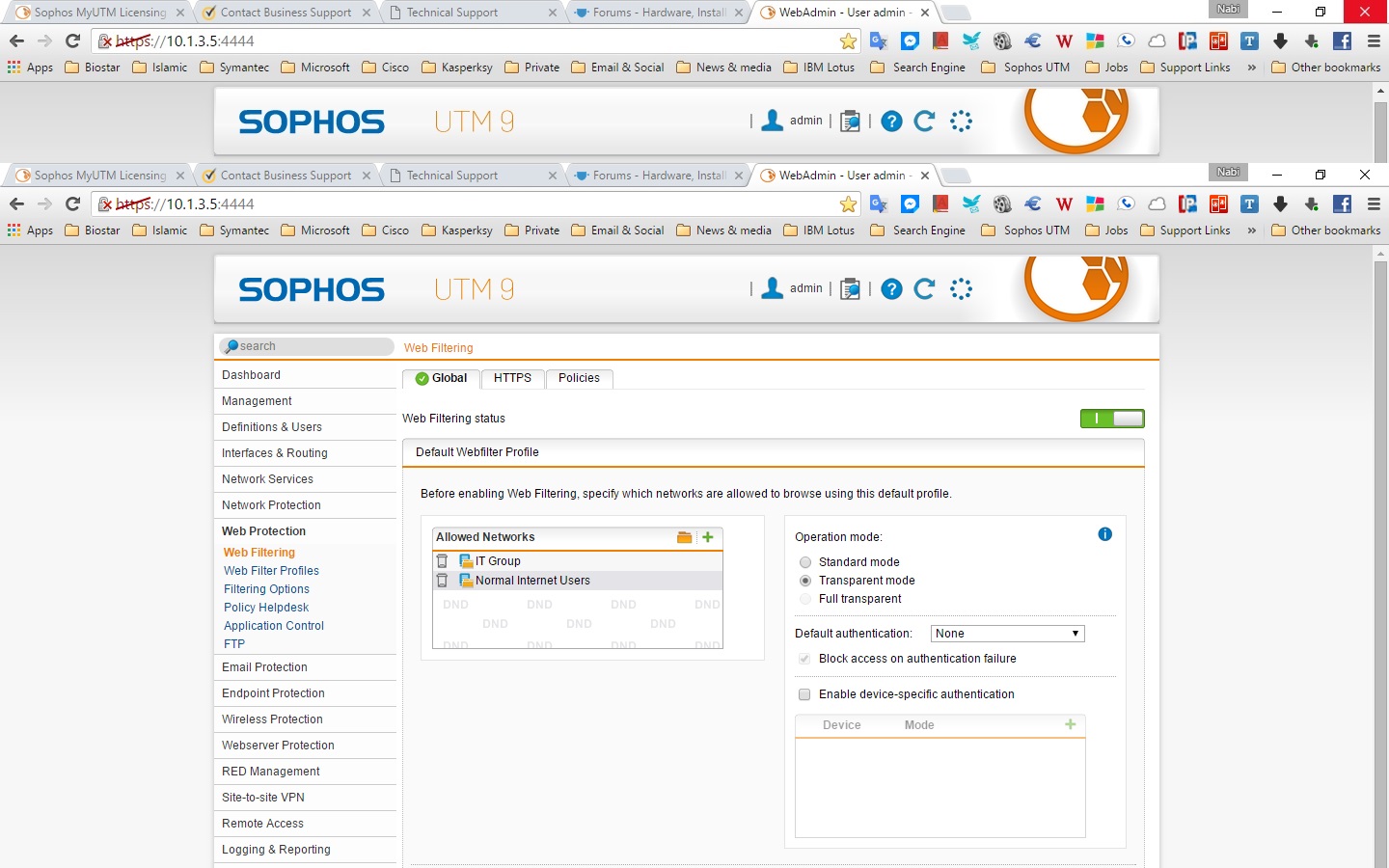
Task: Click the blue T extension icon in the front window
Action: pos(1249,203)
